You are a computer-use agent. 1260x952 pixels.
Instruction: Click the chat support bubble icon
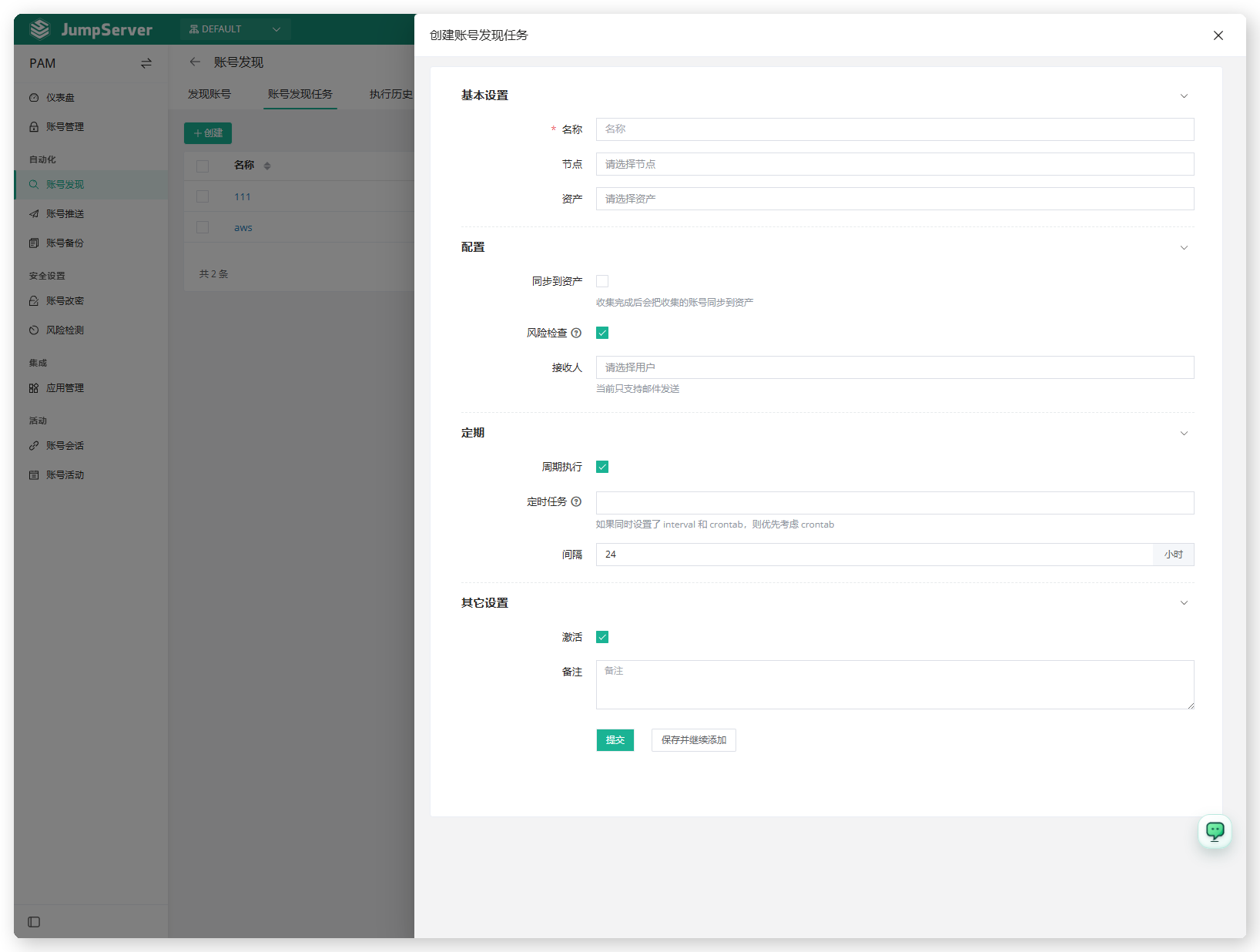pos(1215,831)
